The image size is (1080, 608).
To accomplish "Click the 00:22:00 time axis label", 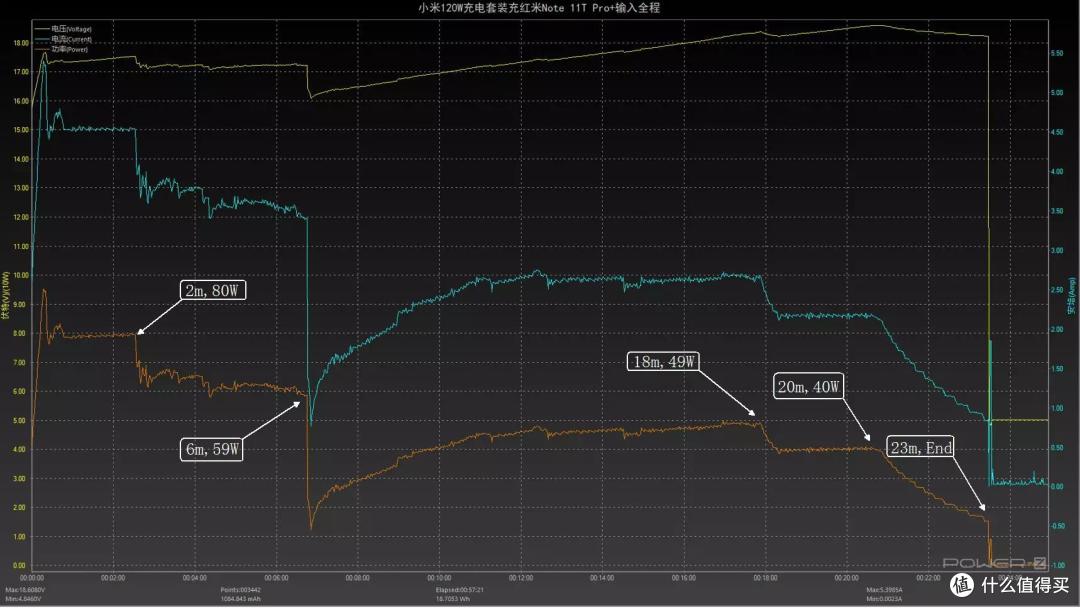I will [x=928, y=578].
